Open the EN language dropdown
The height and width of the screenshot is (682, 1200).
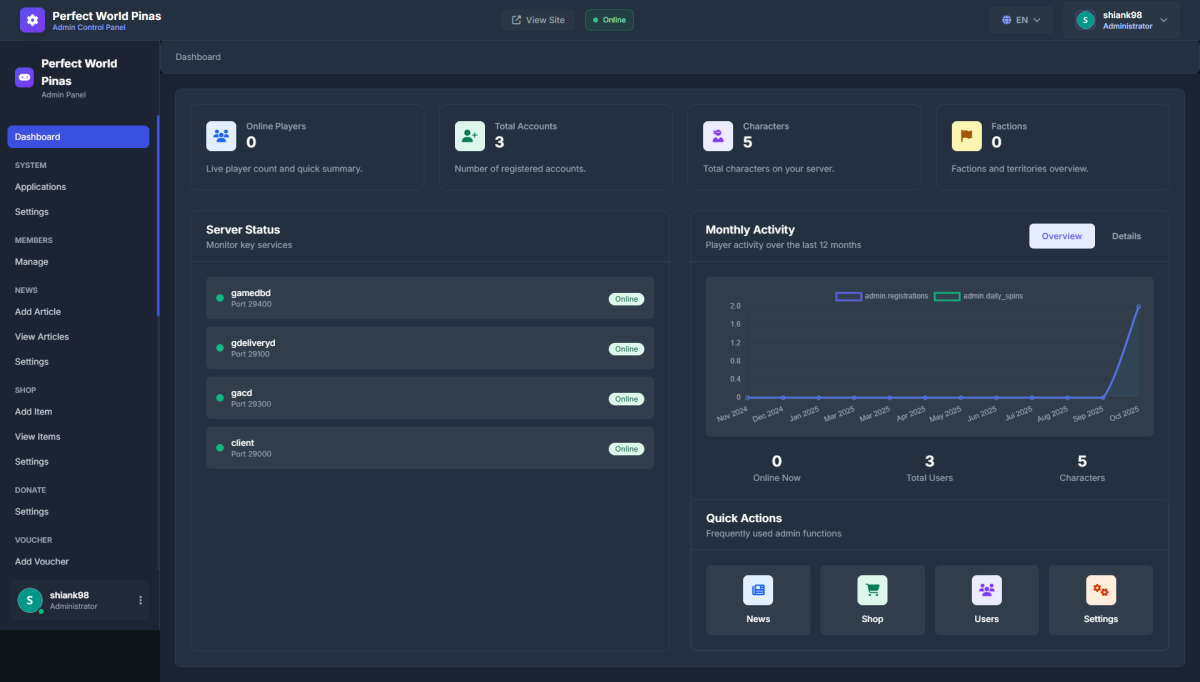point(1021,20)
